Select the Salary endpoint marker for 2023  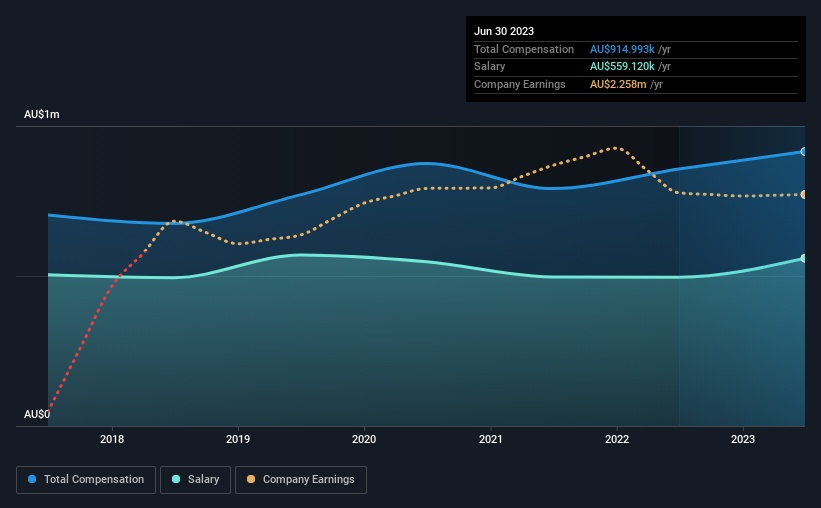803,258
